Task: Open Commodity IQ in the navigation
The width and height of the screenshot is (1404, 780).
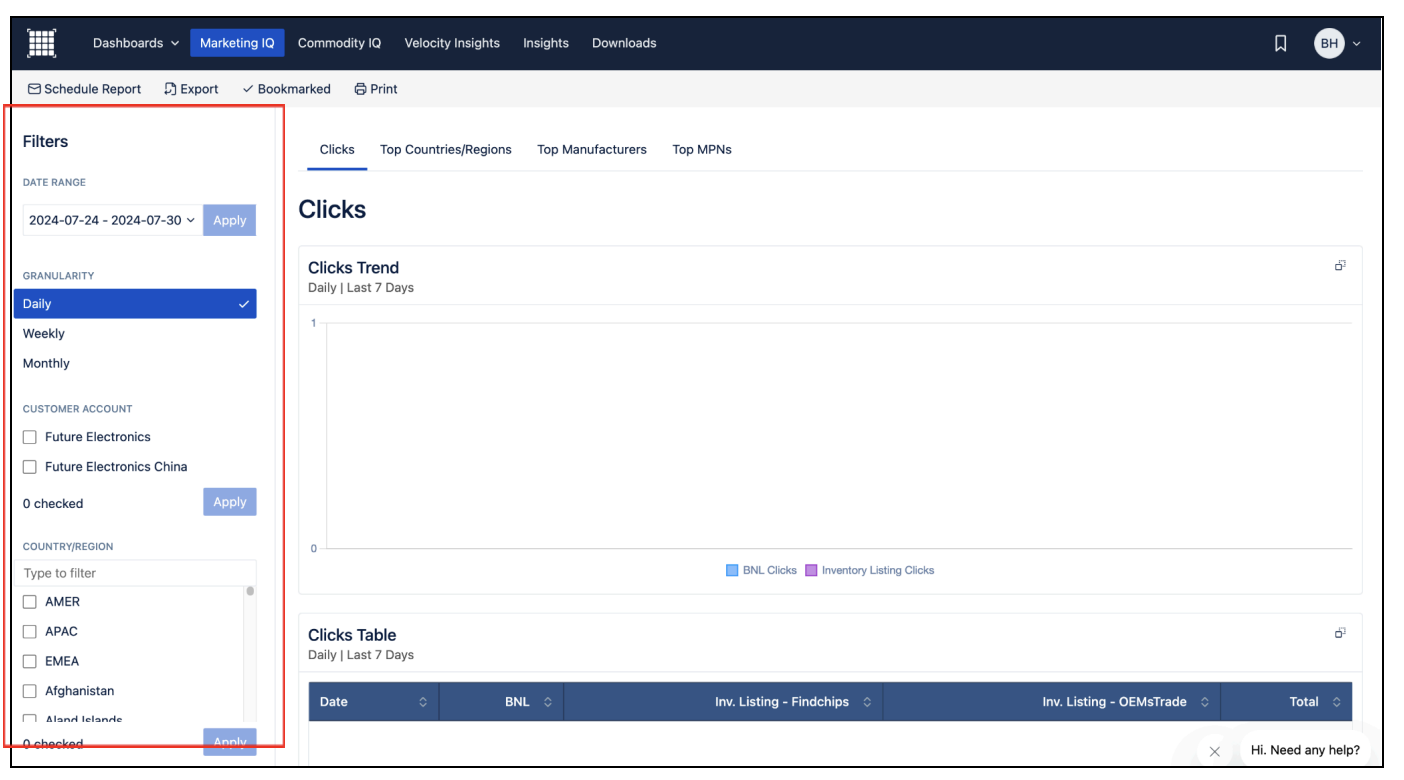Action: coord(339,43)
